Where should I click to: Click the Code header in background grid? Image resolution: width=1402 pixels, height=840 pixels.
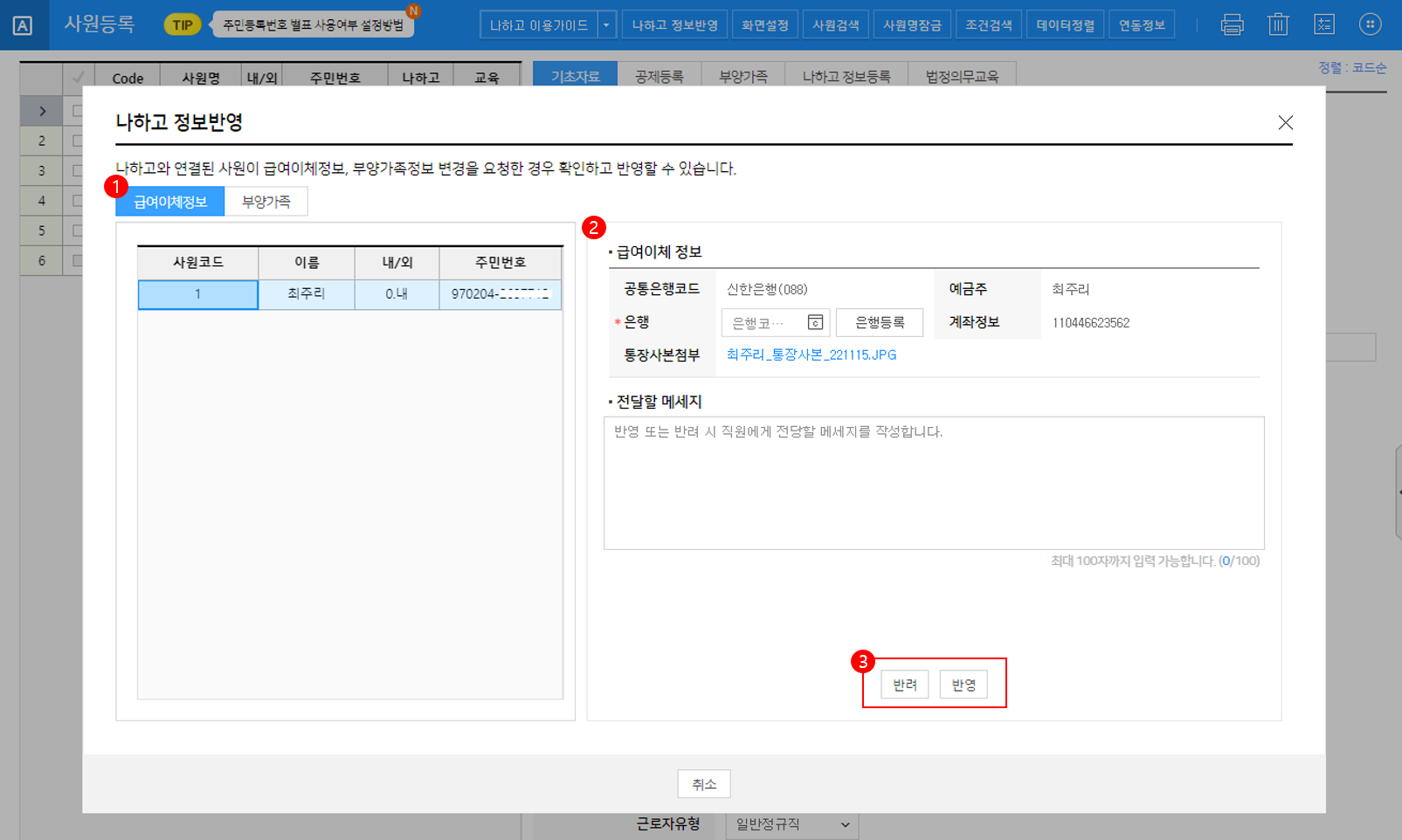pyautogui.click(x=128, y=78)
